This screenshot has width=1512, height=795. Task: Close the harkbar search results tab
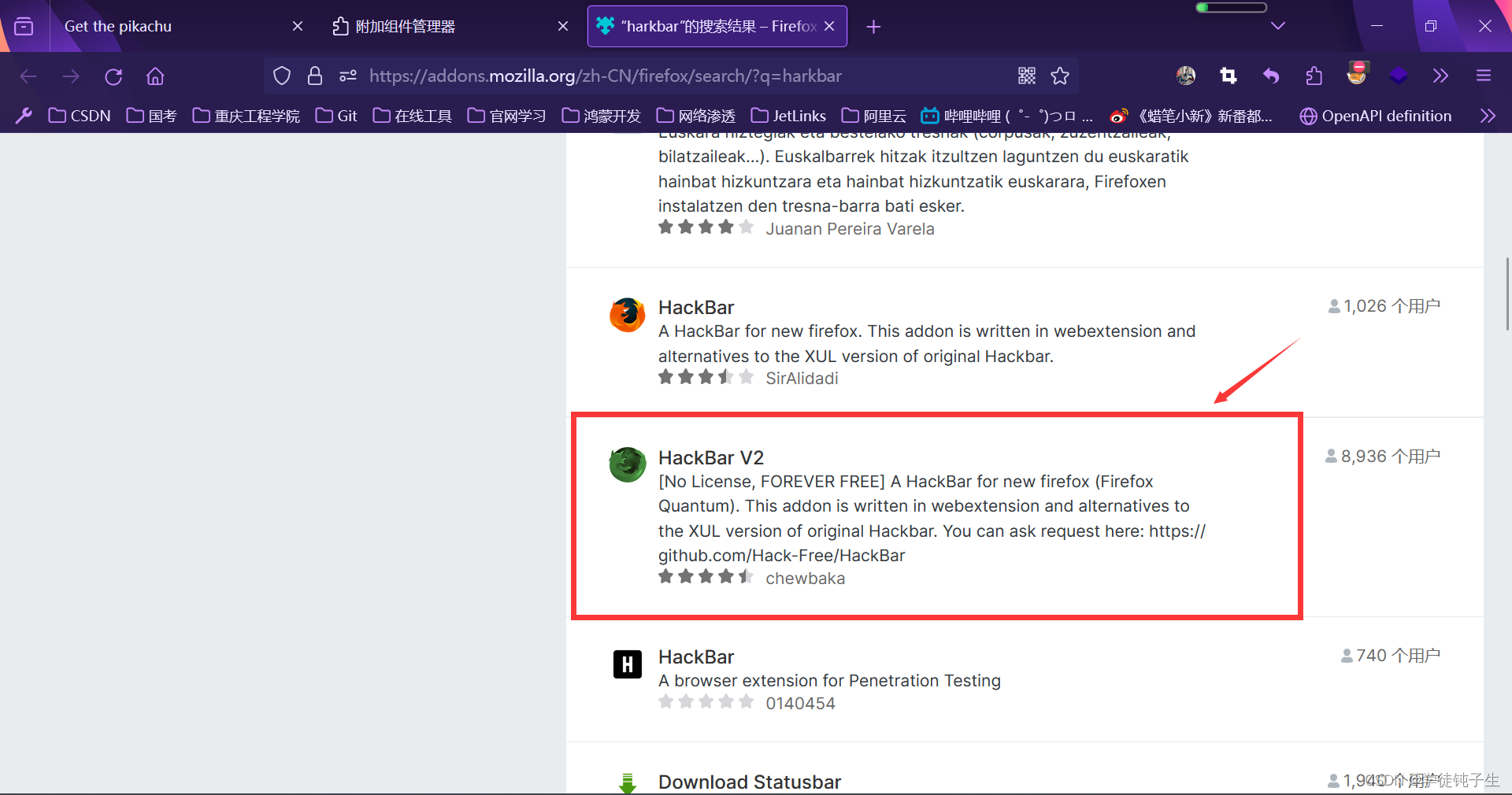pos(829,26)
